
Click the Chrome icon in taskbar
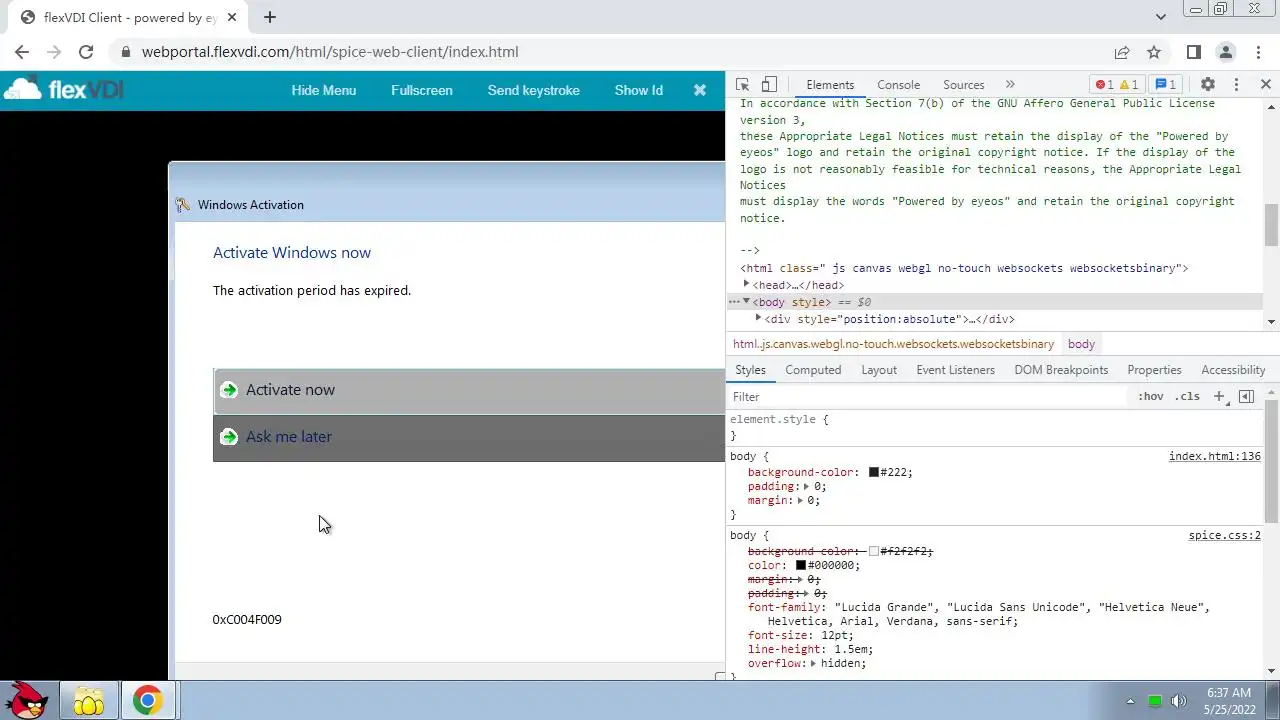(148, 700)
